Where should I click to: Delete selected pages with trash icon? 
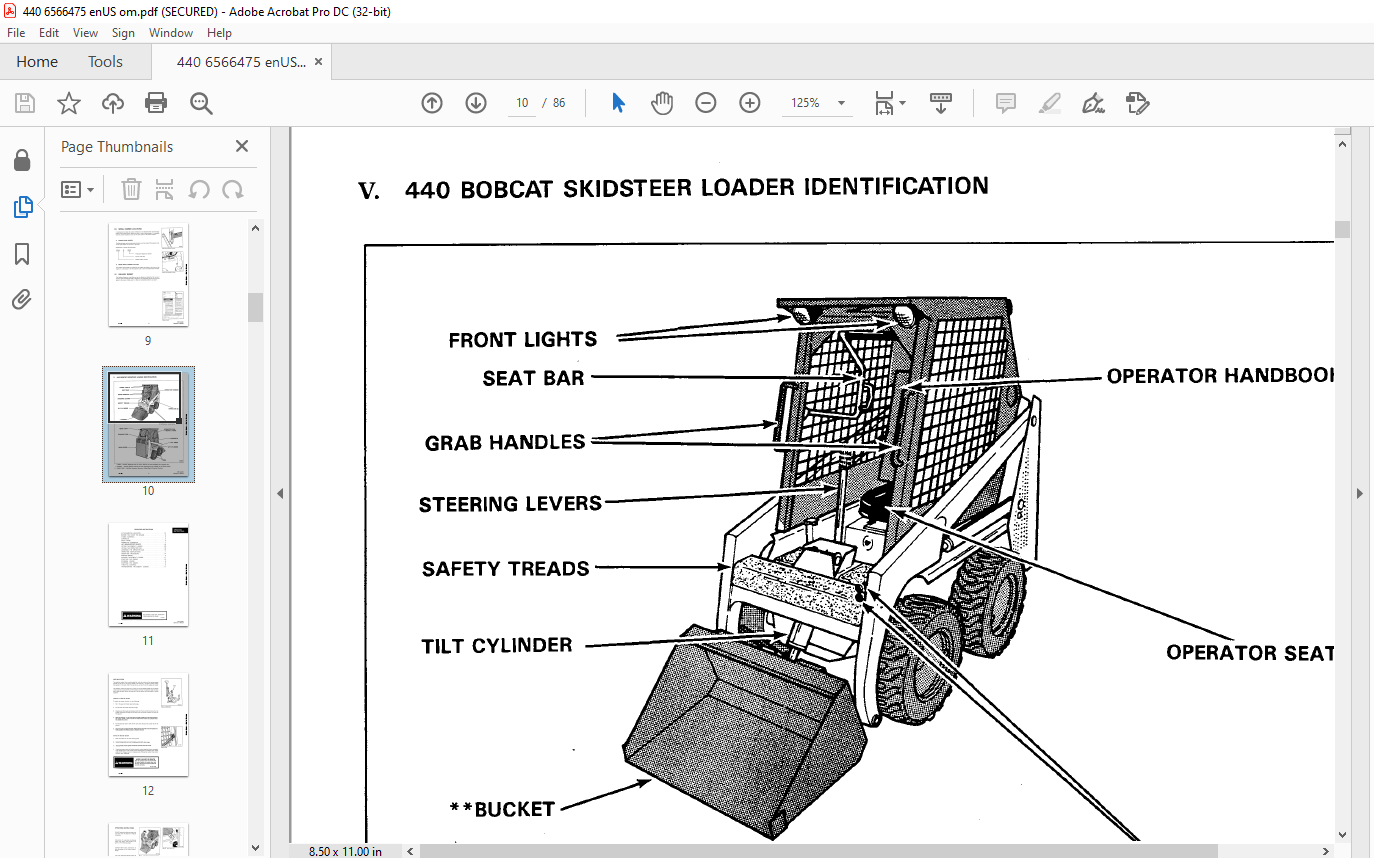[131, 189]
